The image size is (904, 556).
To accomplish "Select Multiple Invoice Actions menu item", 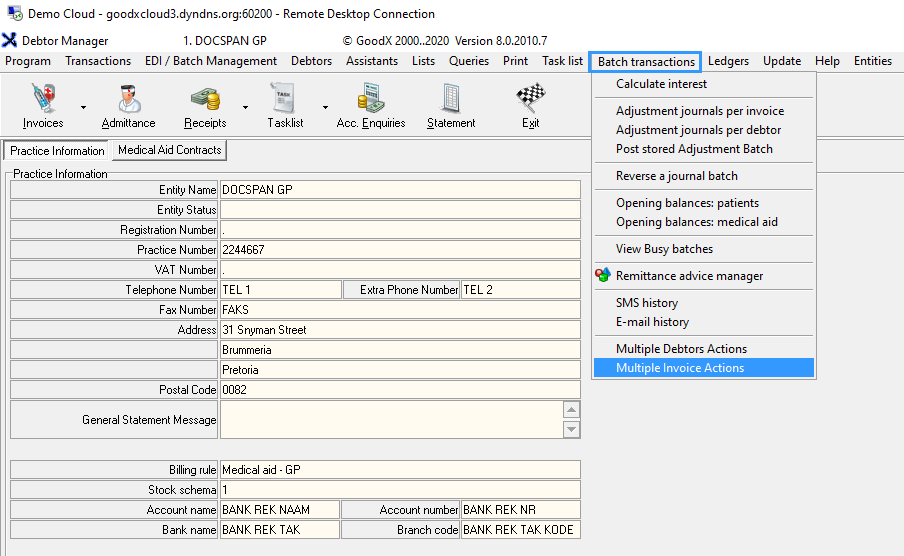I will point(680,368).
